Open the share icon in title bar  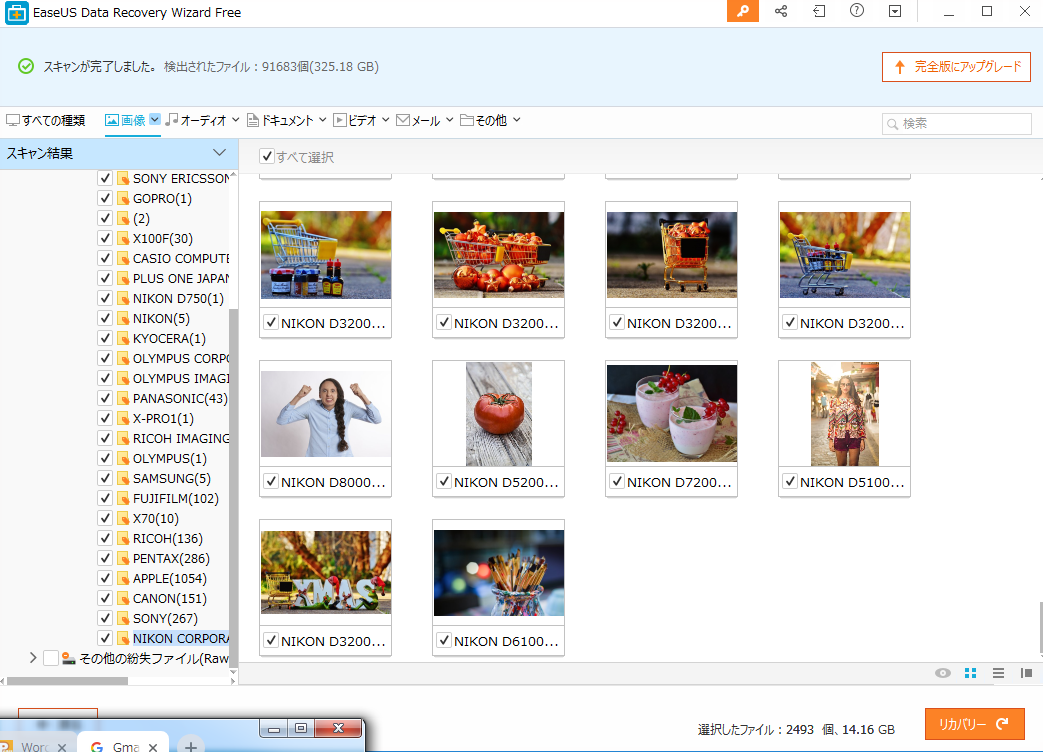click(x=781, y=11)
